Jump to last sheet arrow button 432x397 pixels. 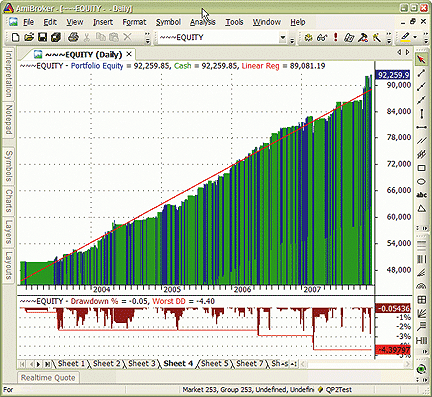click(47, 364)
